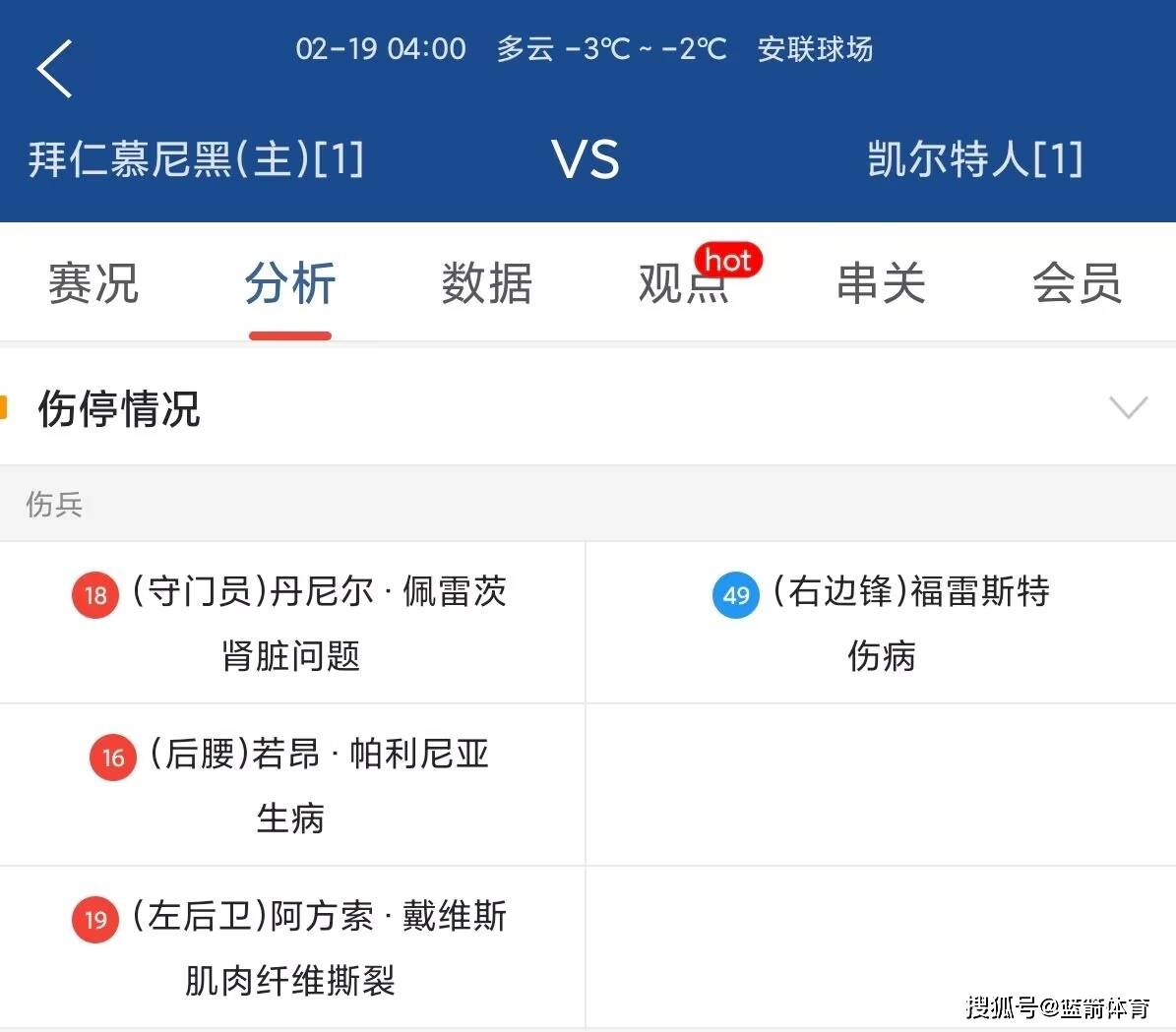Tap the VS symbol between teams
Image resolution: width=1176 pixels, height=1032 pixels.
point(586,159)
